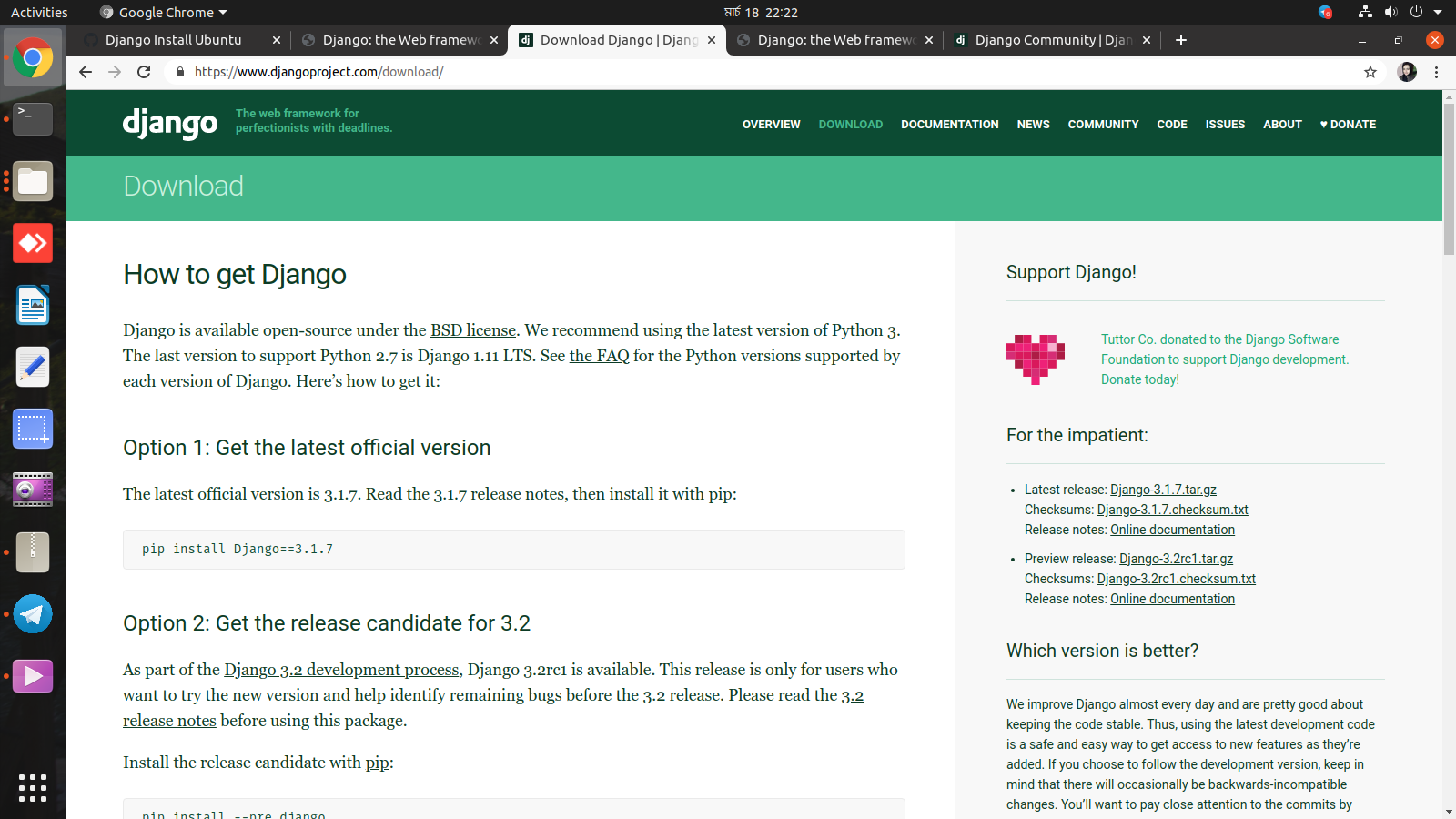Open the film-strip video app in dock
The width and height of the screenshot is (1456, 819).
click(33, 490)
